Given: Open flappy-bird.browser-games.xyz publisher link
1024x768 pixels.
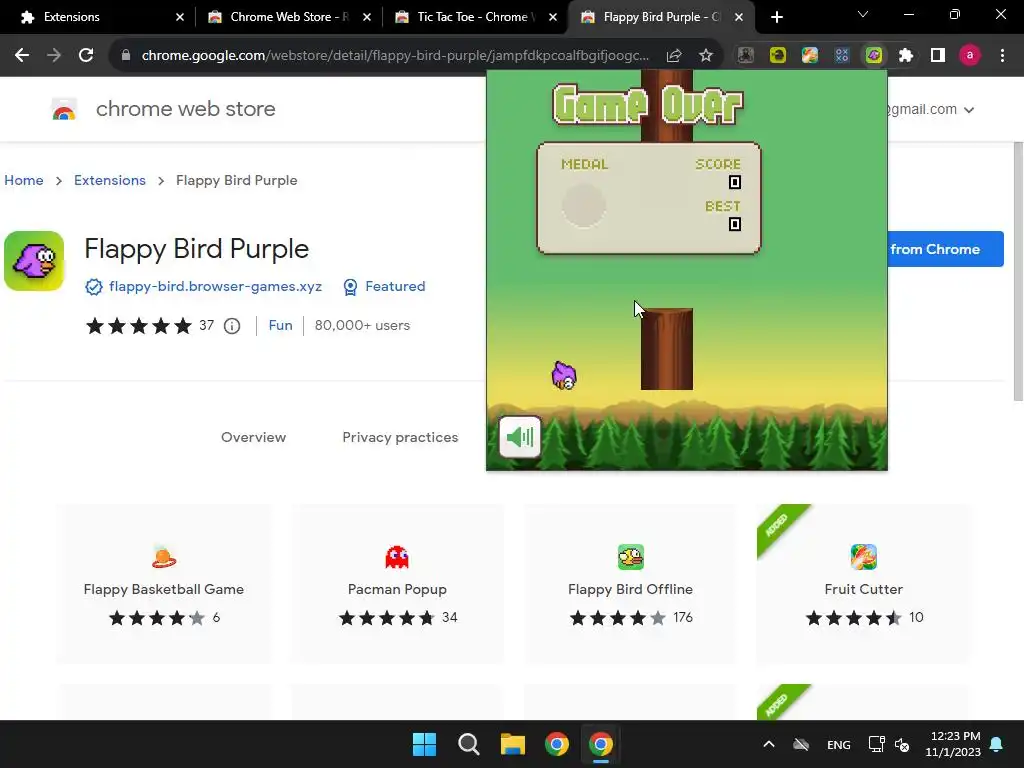Looking at the screenshot, I should tap(216, 287).
